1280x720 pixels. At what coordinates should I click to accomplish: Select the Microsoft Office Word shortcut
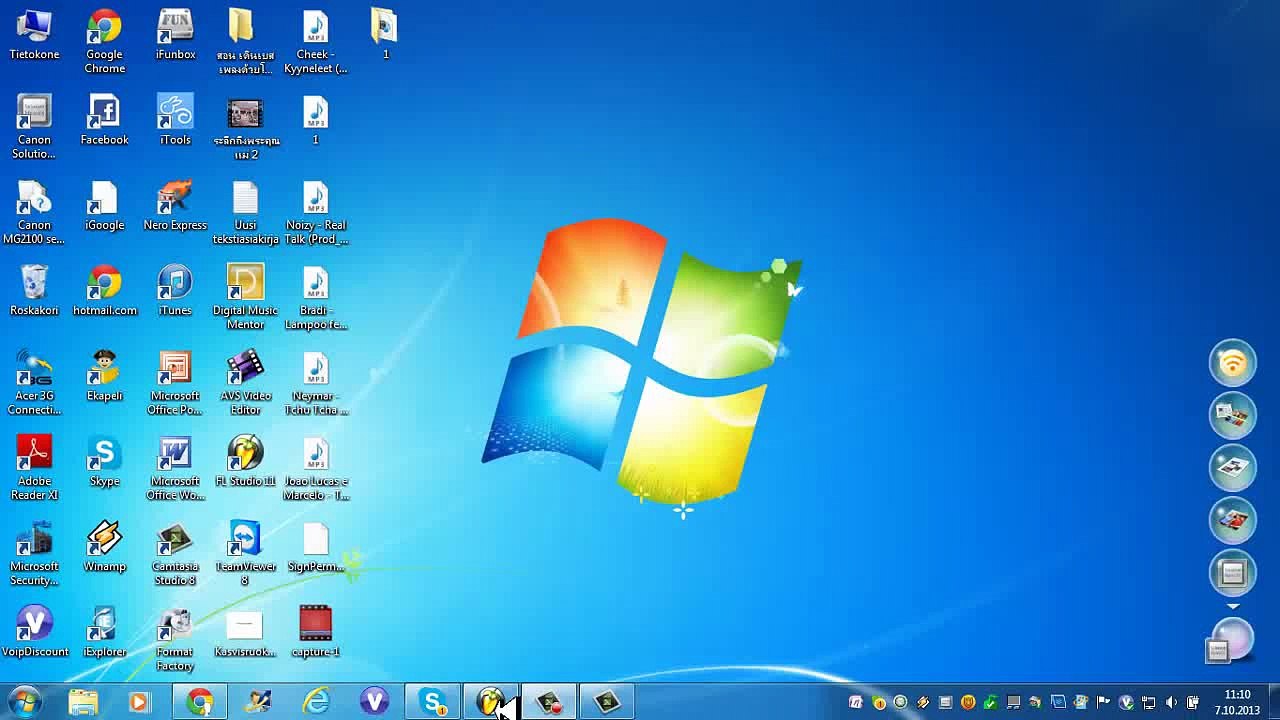(175, 468)
